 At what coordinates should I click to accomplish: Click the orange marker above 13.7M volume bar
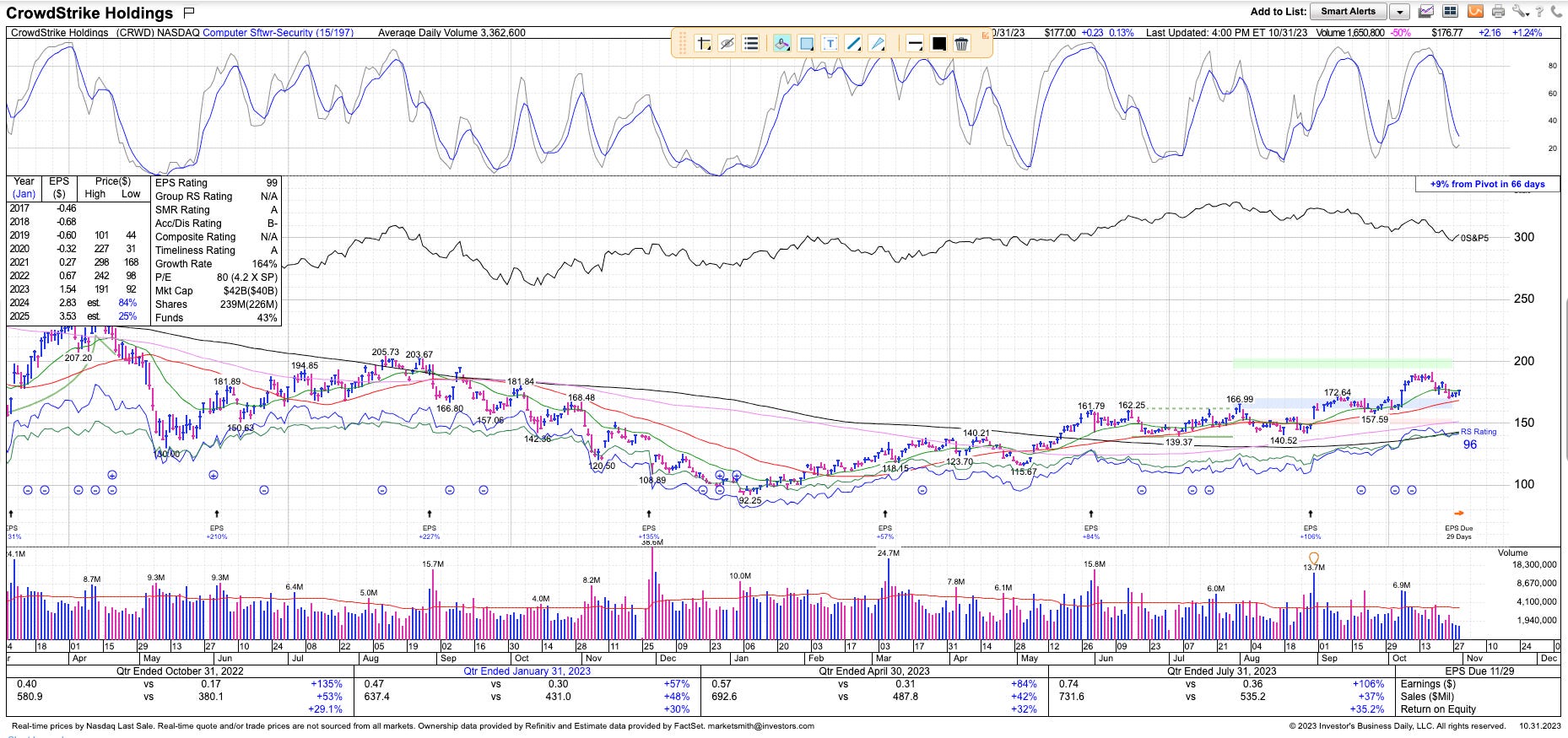[x=1313, y=558]
